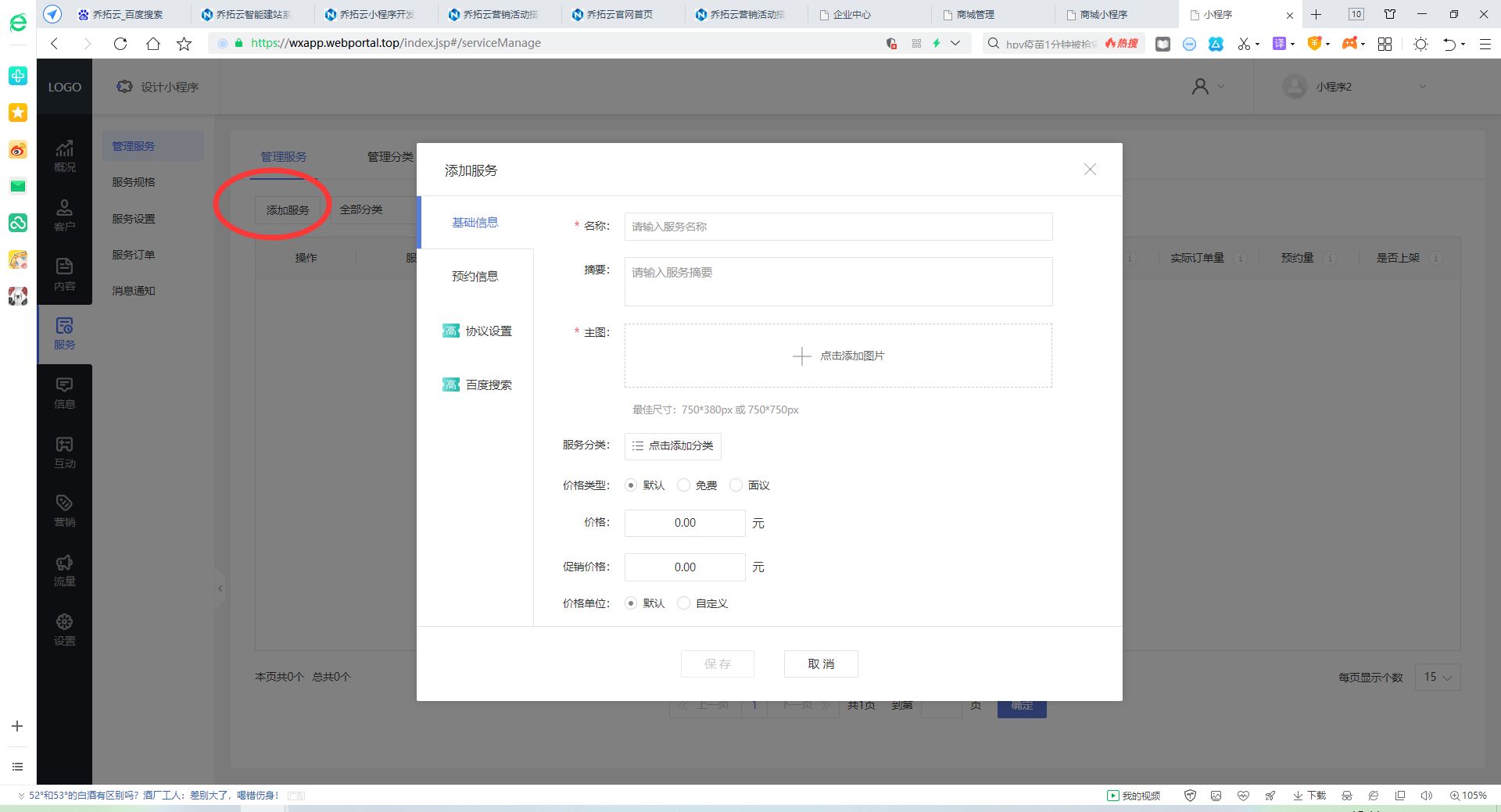The height and width of the screenshot is (812, 1501).
Task: Open the 客户 sidebar section
Action: point(64,214)
